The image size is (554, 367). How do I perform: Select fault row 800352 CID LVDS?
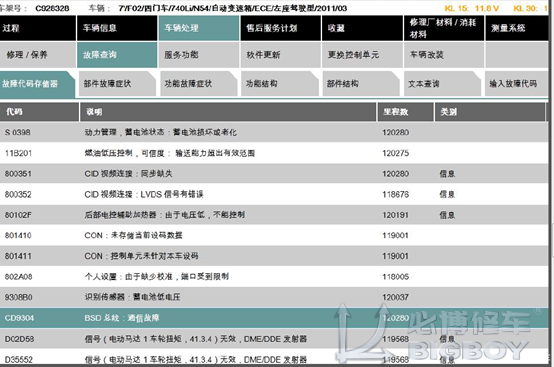(x=274, y=194)
